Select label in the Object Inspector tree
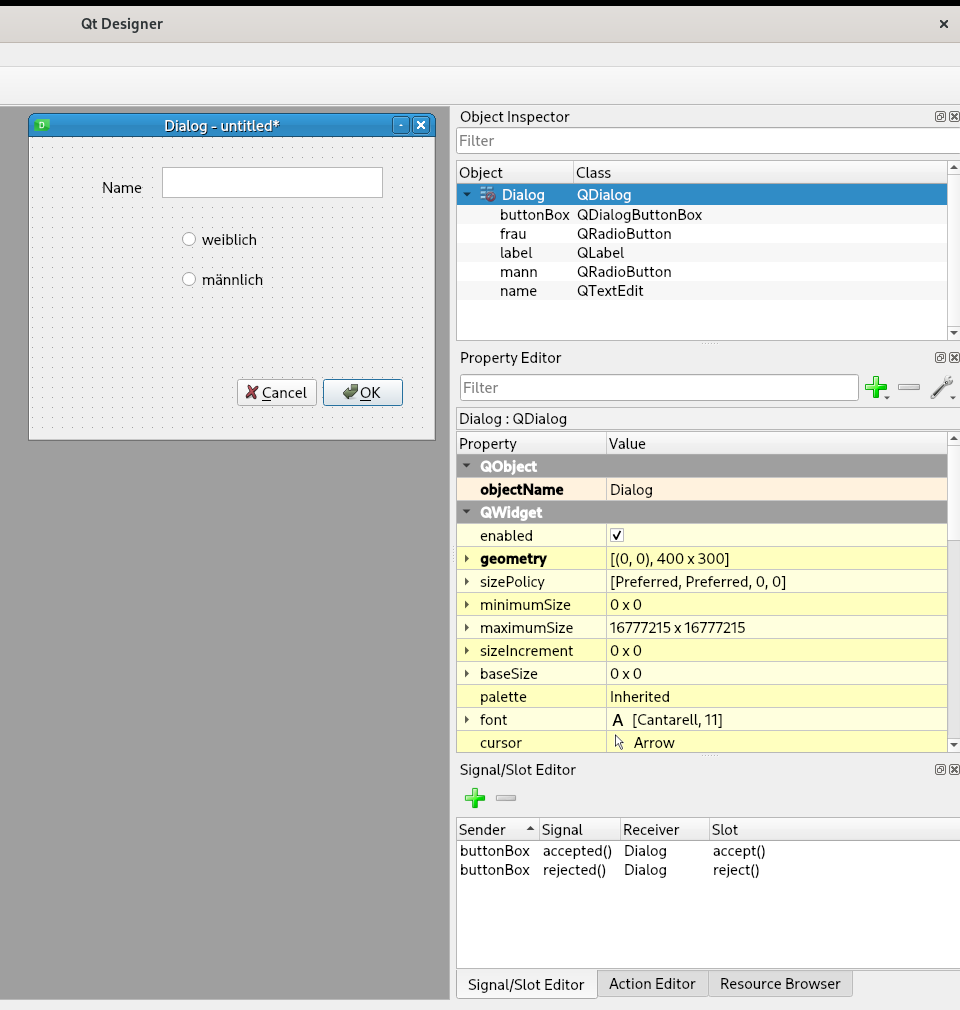Image resolution: width=960 pixels, height=1010 pixels. point(516,252)
